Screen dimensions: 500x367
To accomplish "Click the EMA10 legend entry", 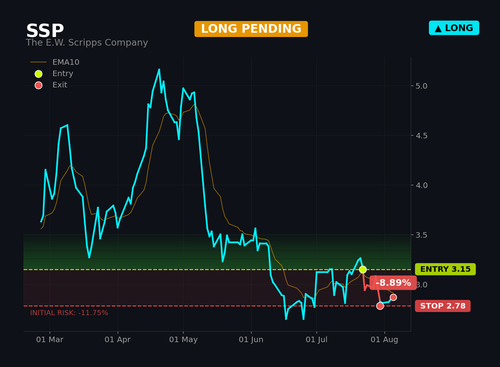I will coord(55,62).
